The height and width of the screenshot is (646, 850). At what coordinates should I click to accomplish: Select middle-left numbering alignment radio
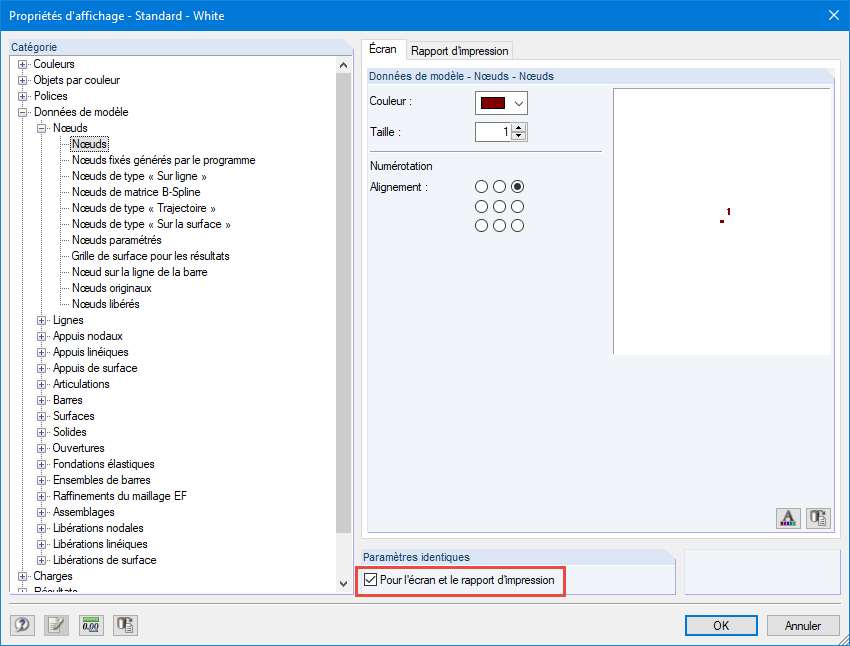coord(481,206)
